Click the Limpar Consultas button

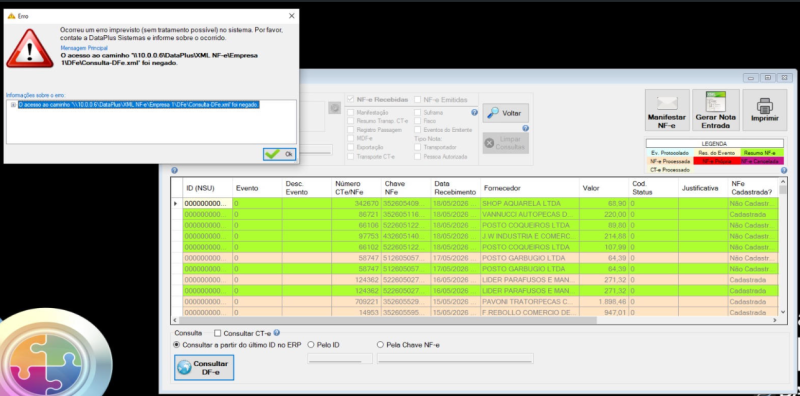click(506, 143)
